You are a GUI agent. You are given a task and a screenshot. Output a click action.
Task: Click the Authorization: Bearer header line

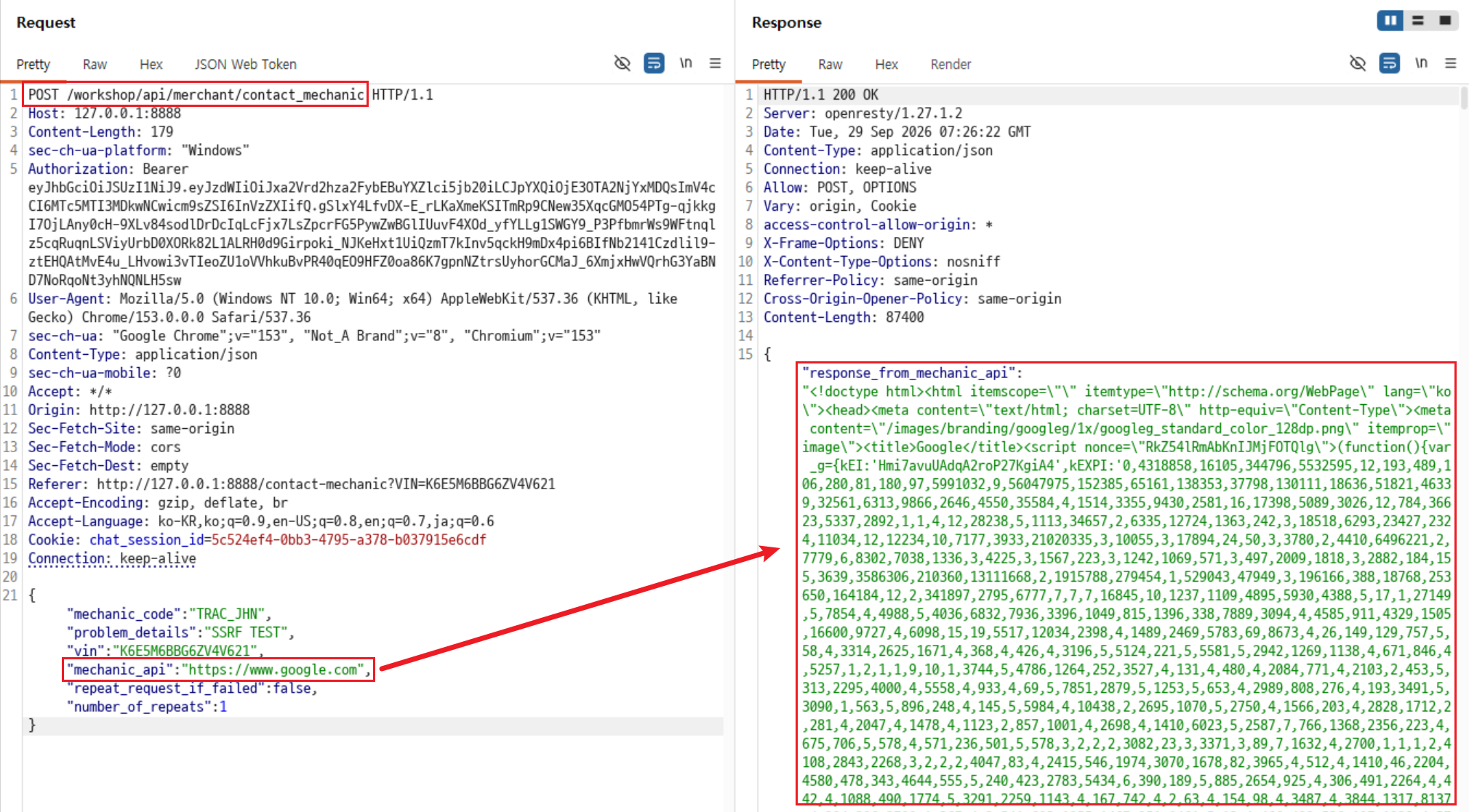tap(108, 169)
